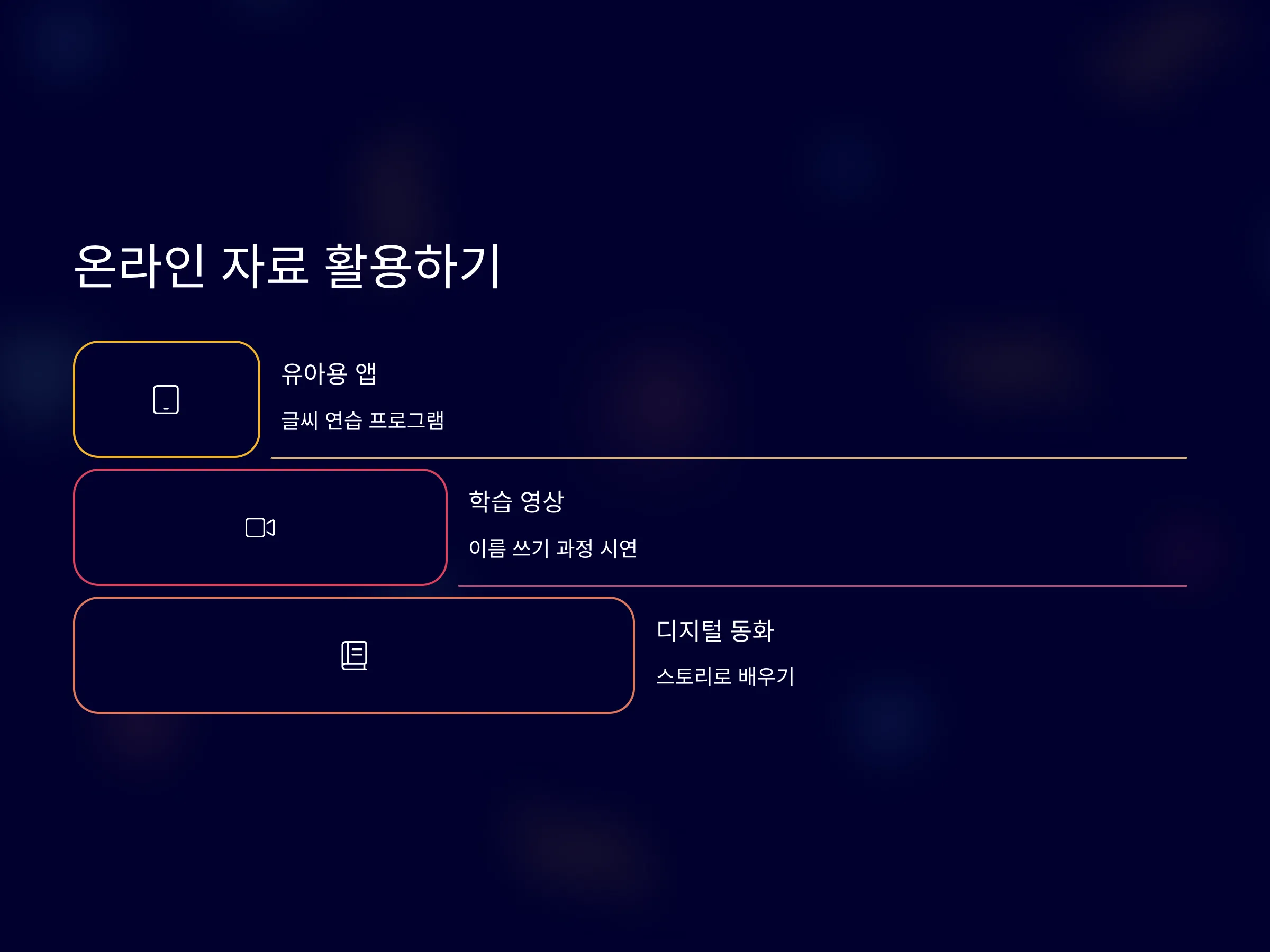Select the red-outlined rounded rectangle
This screenshot has height=952, width=1270.
[260, 527]
